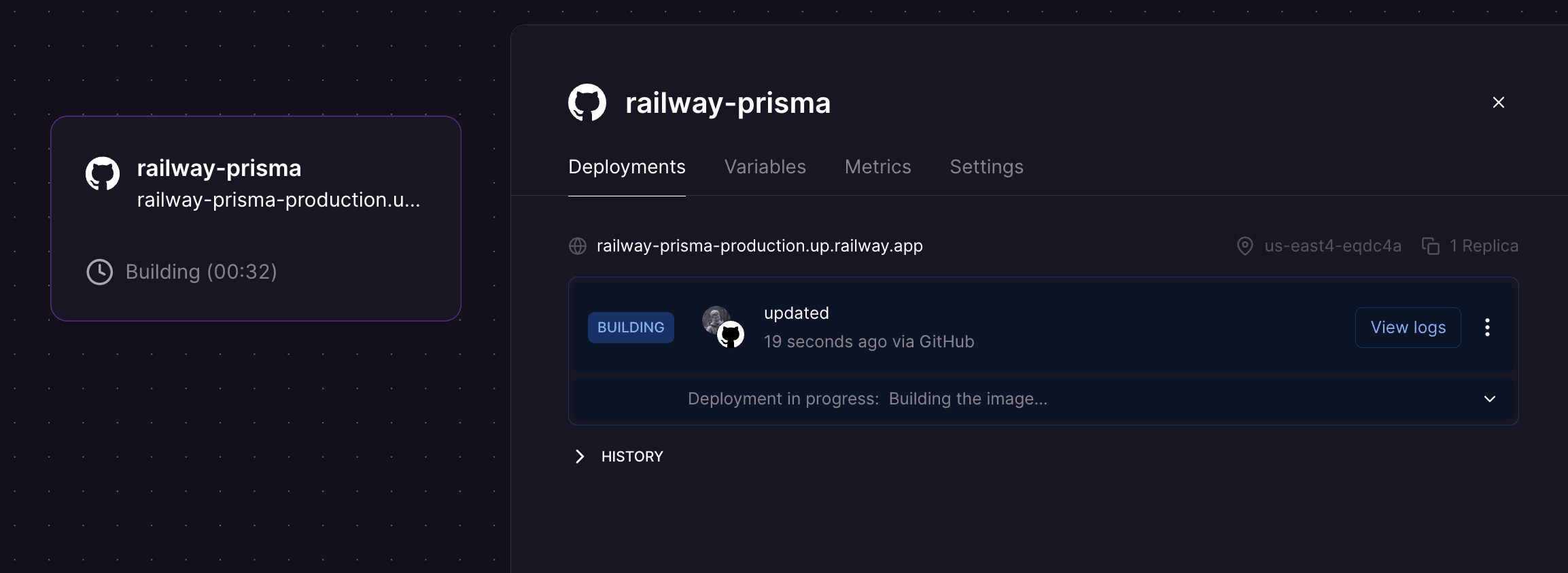Expand the deployment progress details chevron
This screenshot has width=1568, height=573.
[1490, 399]
